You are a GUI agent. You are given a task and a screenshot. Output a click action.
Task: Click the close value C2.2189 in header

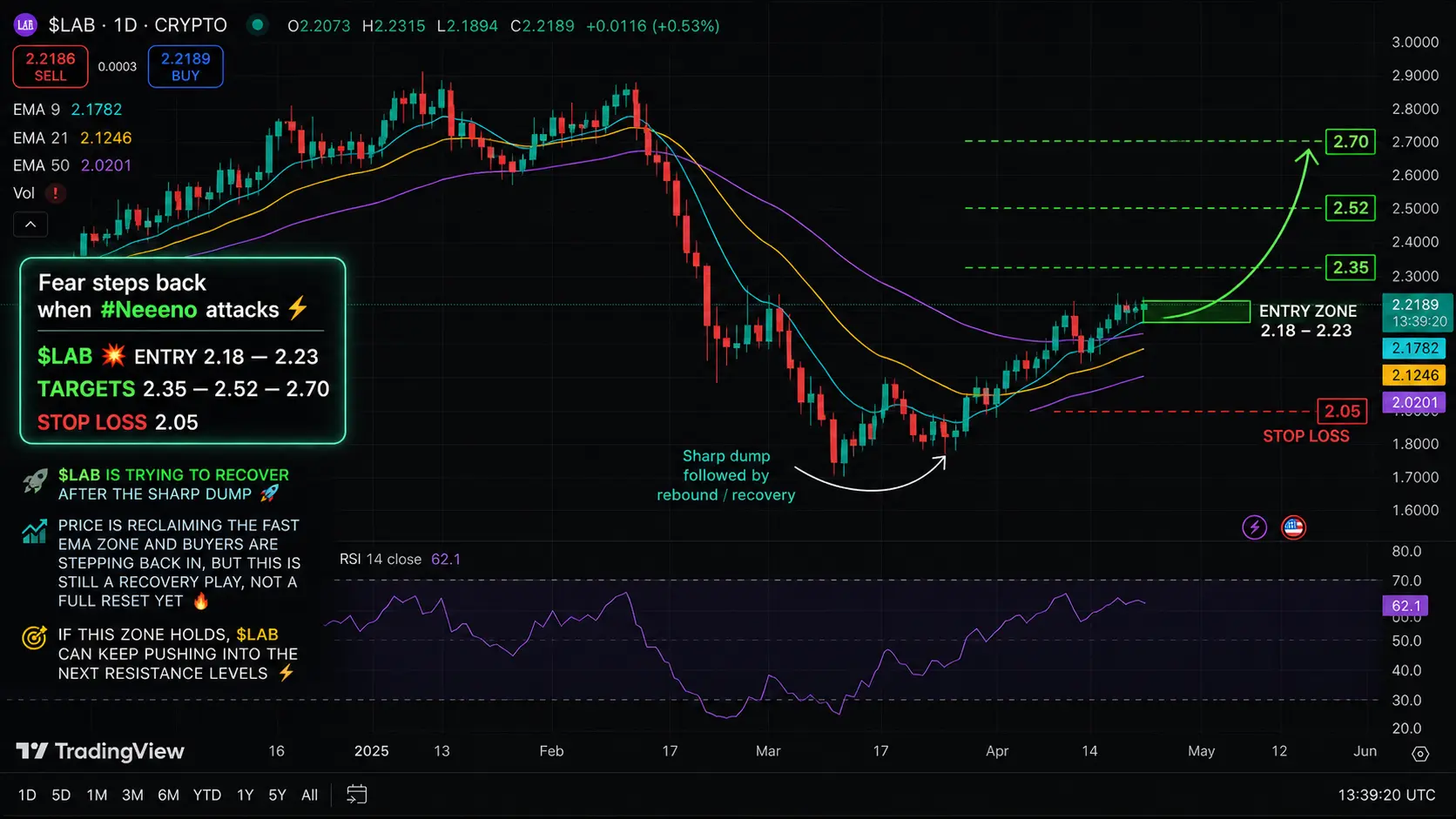pyautogui.click(x=543, y=26)
